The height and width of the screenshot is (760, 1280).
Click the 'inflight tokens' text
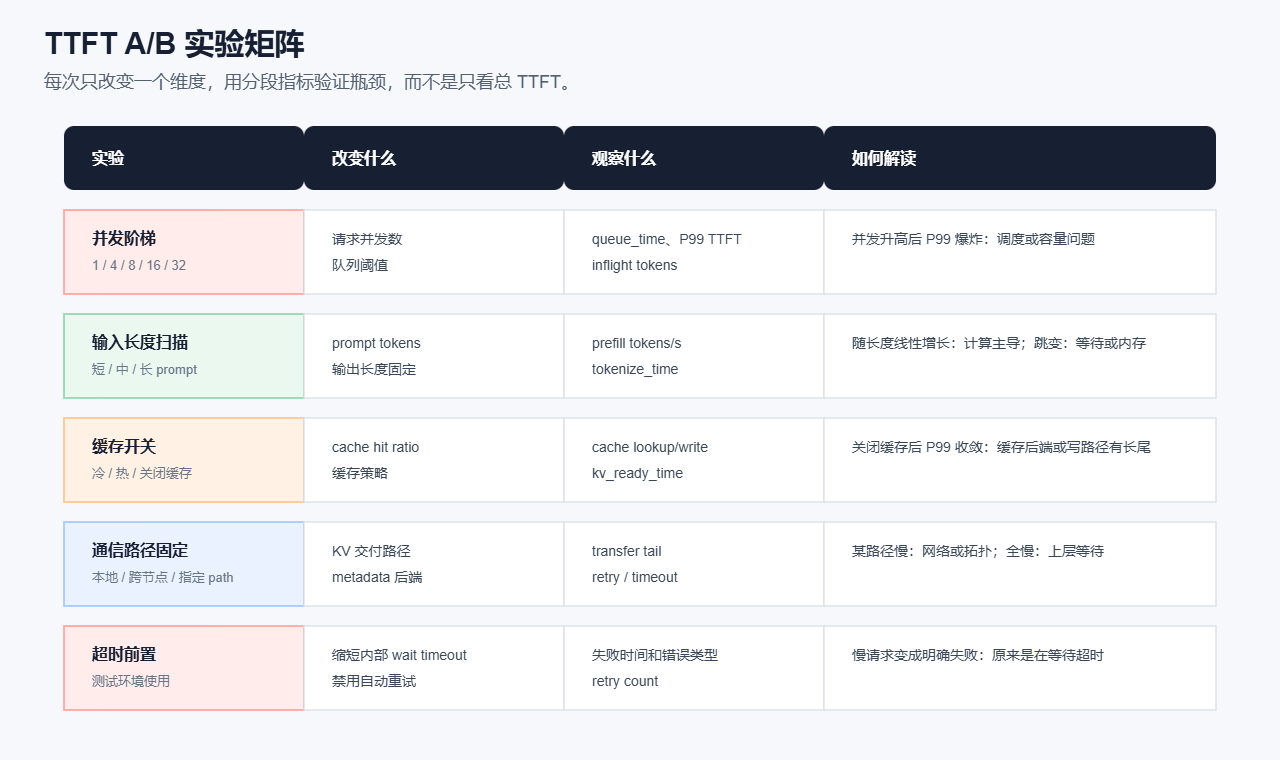635,265
